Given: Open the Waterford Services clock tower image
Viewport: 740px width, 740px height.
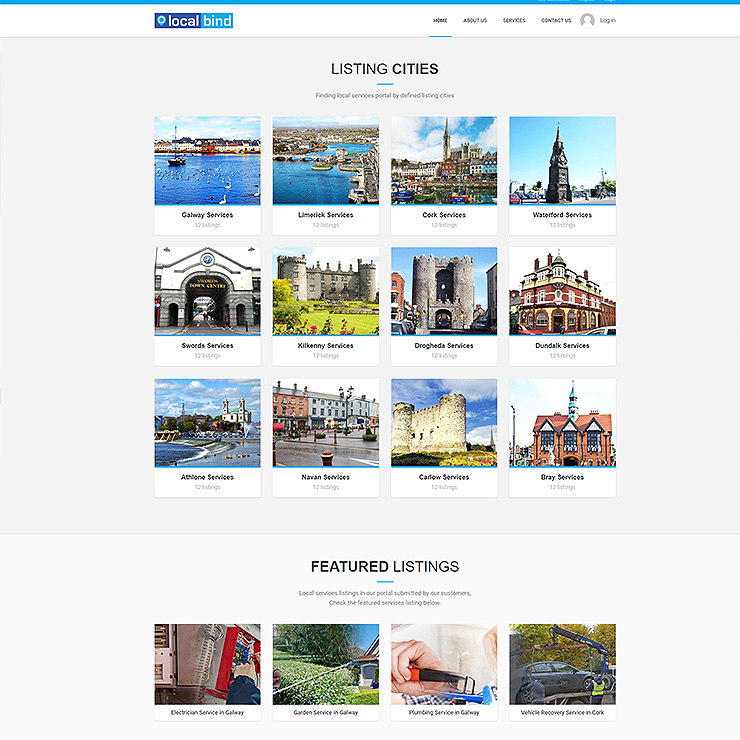Looking at the screenshot, I should click(x=562, y=160).
